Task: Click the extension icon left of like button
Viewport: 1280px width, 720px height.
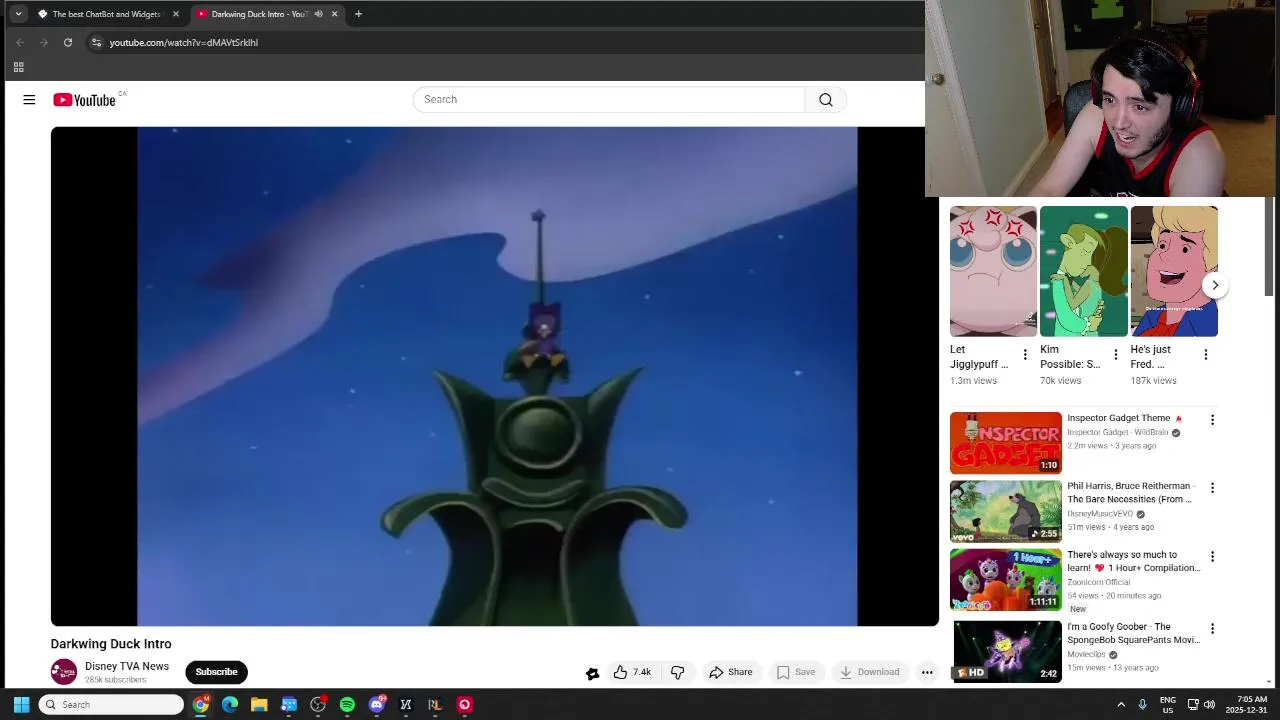Action: pos(592,673)
